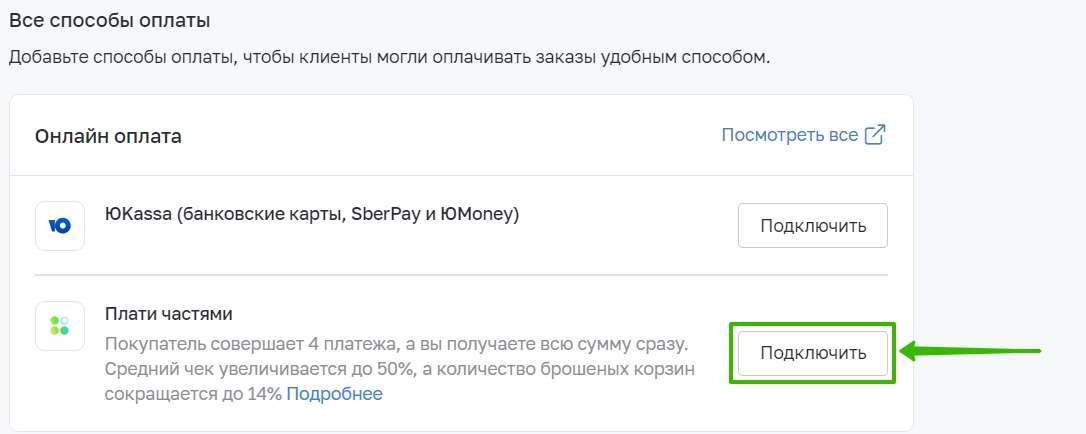Click the ЮKassa logo icon
This screenshot has height=434, width=1086.
[60, 226]
